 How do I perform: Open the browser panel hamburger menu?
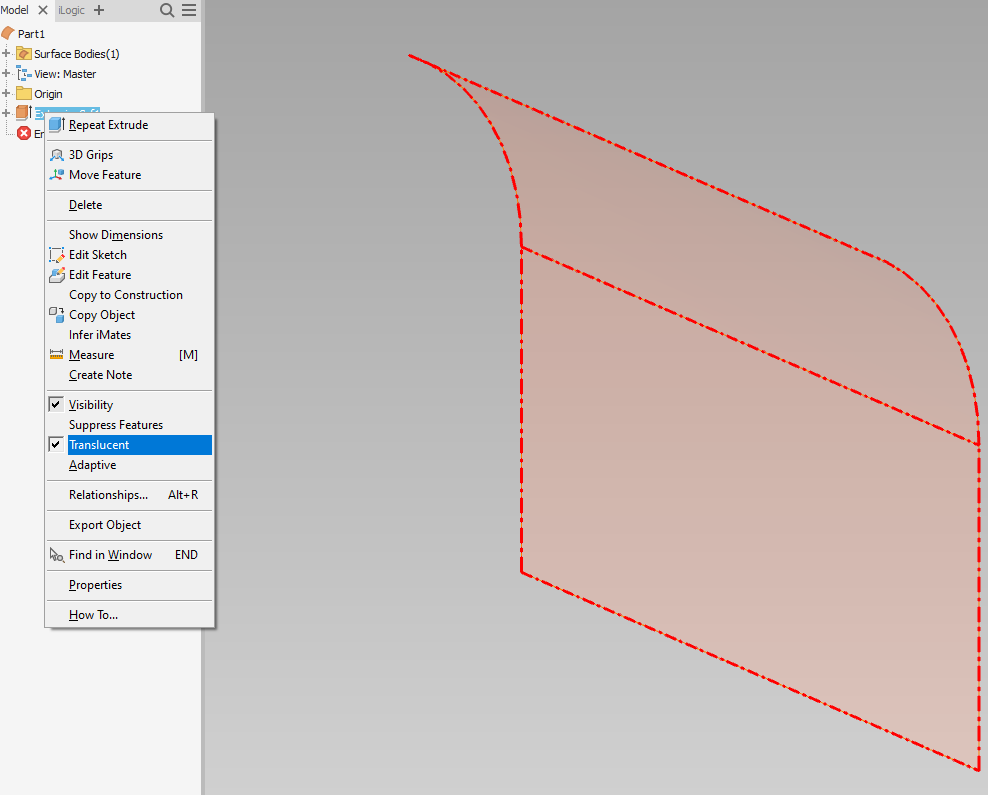click(x=188, y=10)
